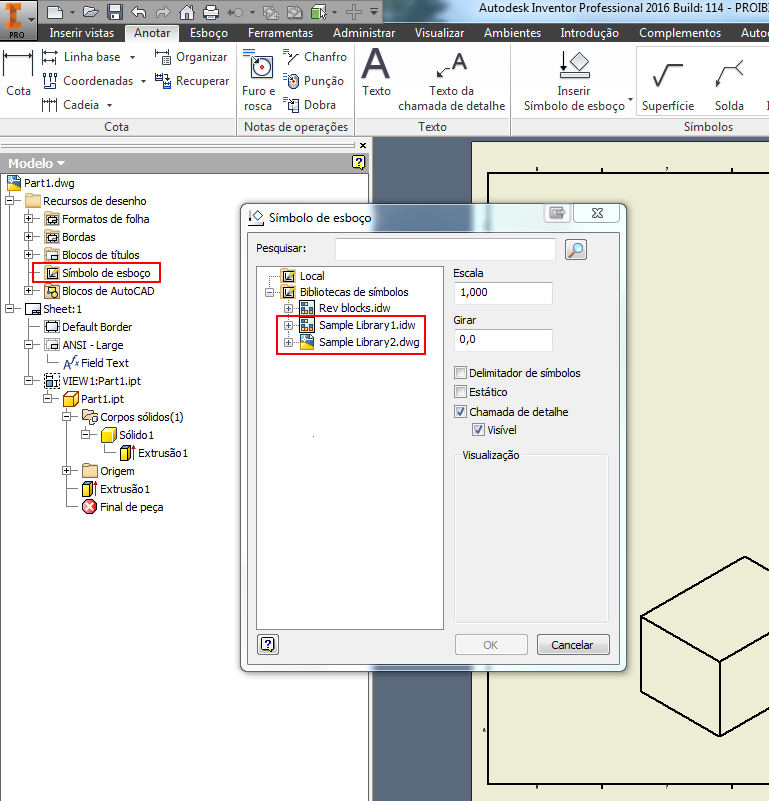Select Field Text in browser tree
The width and height of the screenshot is (769, 801).
pos(105,363)
